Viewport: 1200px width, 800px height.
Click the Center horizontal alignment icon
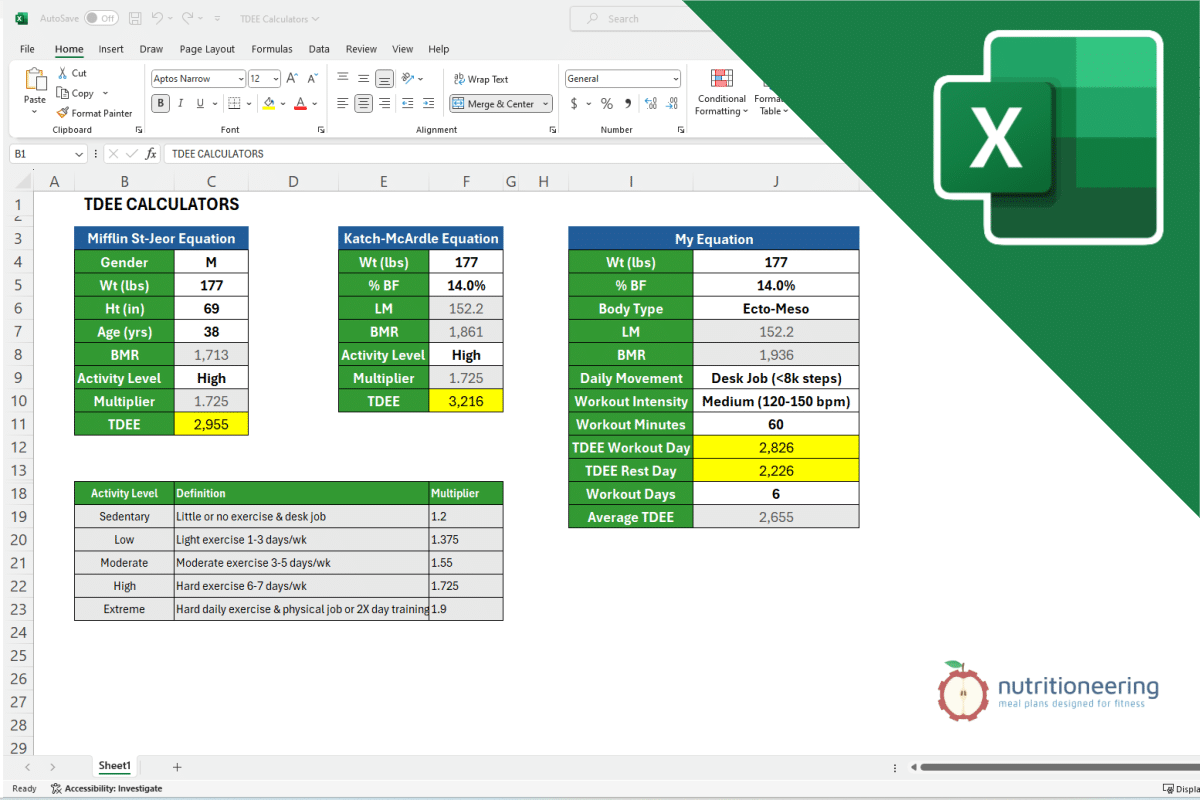[x=363, y=103]
